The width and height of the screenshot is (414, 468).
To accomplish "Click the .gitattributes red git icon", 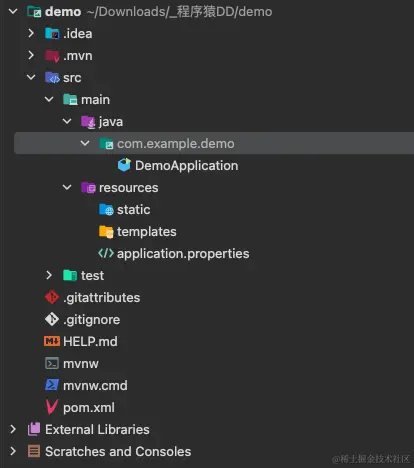I will click(x=52, y=297).
